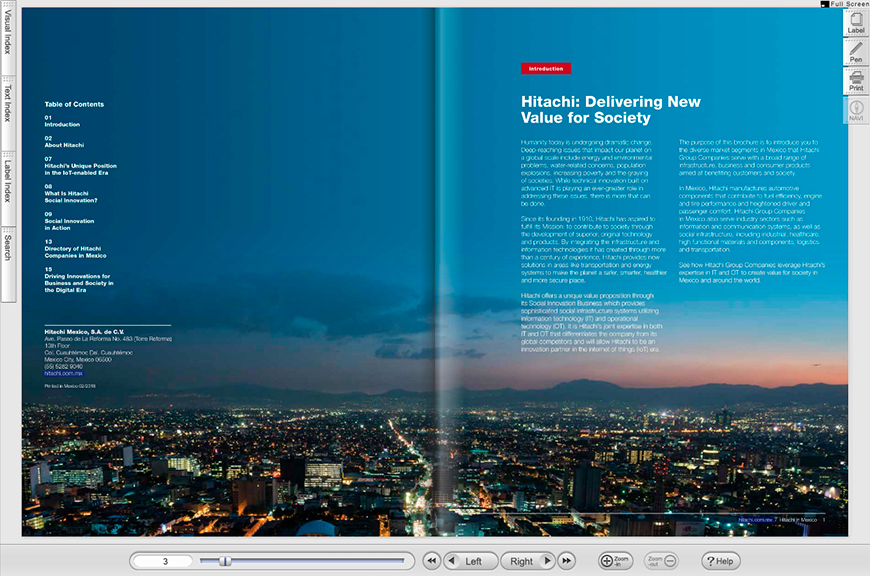Open the NAVI navigator
Image resolution: width=870 pixels, height=576 pixels.
856,110
